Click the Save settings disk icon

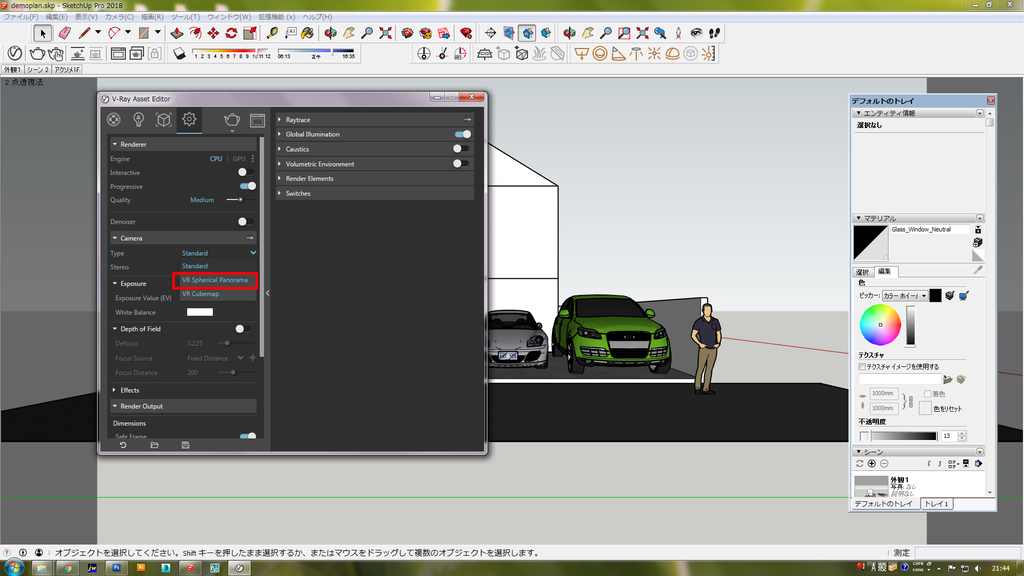pos(186,445)
